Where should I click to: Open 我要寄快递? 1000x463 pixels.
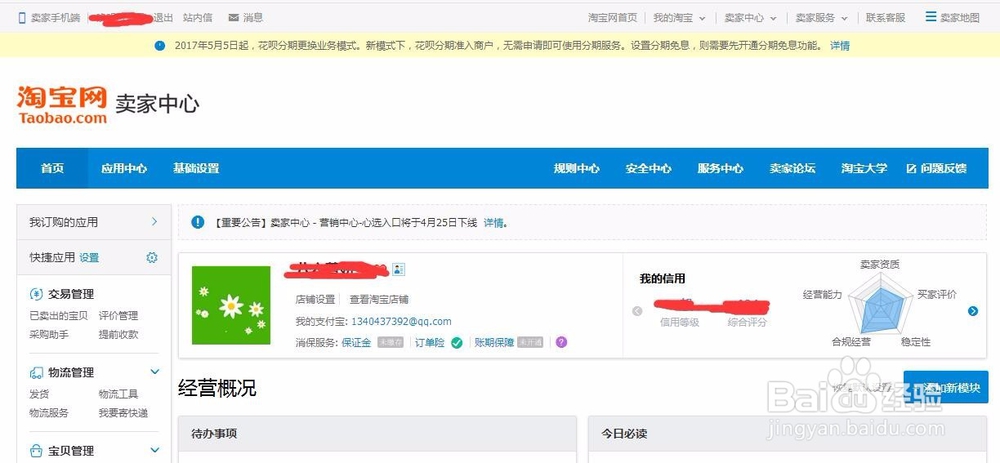pos(123,413)
